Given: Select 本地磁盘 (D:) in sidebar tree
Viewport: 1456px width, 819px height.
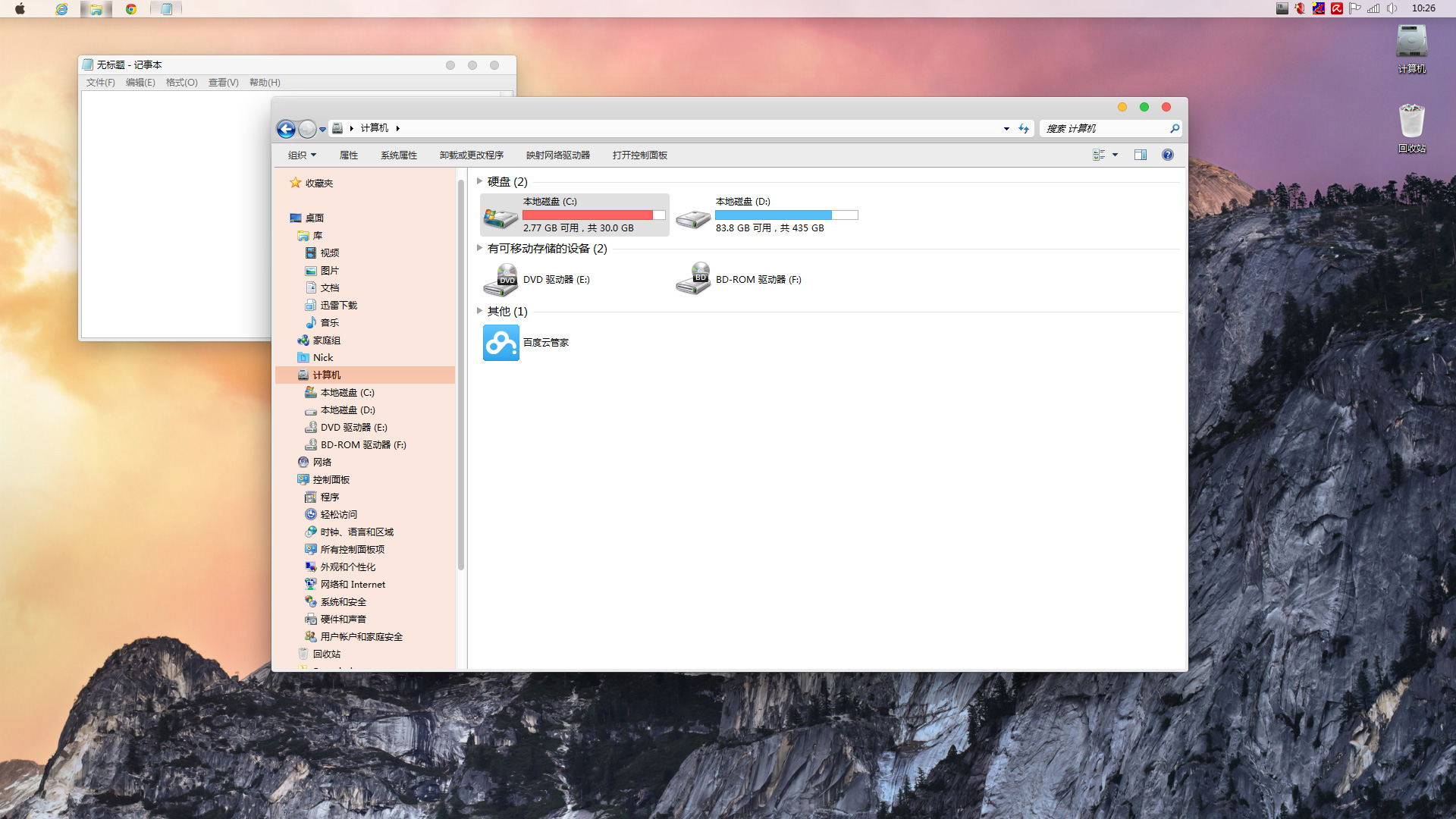Looking at the screenshot, I should [x=340, y=410].
